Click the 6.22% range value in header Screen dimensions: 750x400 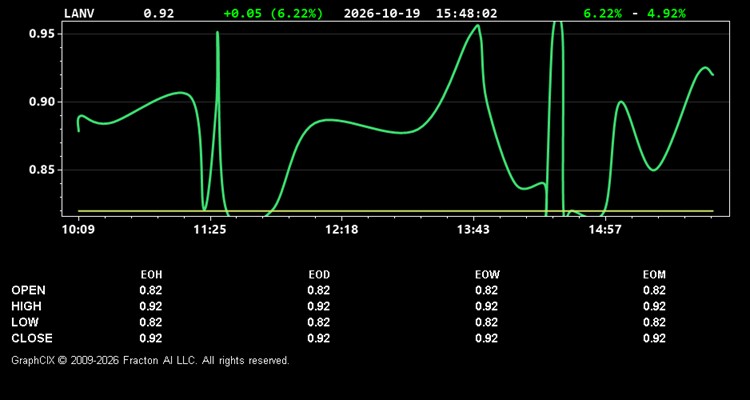(x=603, y=13)
